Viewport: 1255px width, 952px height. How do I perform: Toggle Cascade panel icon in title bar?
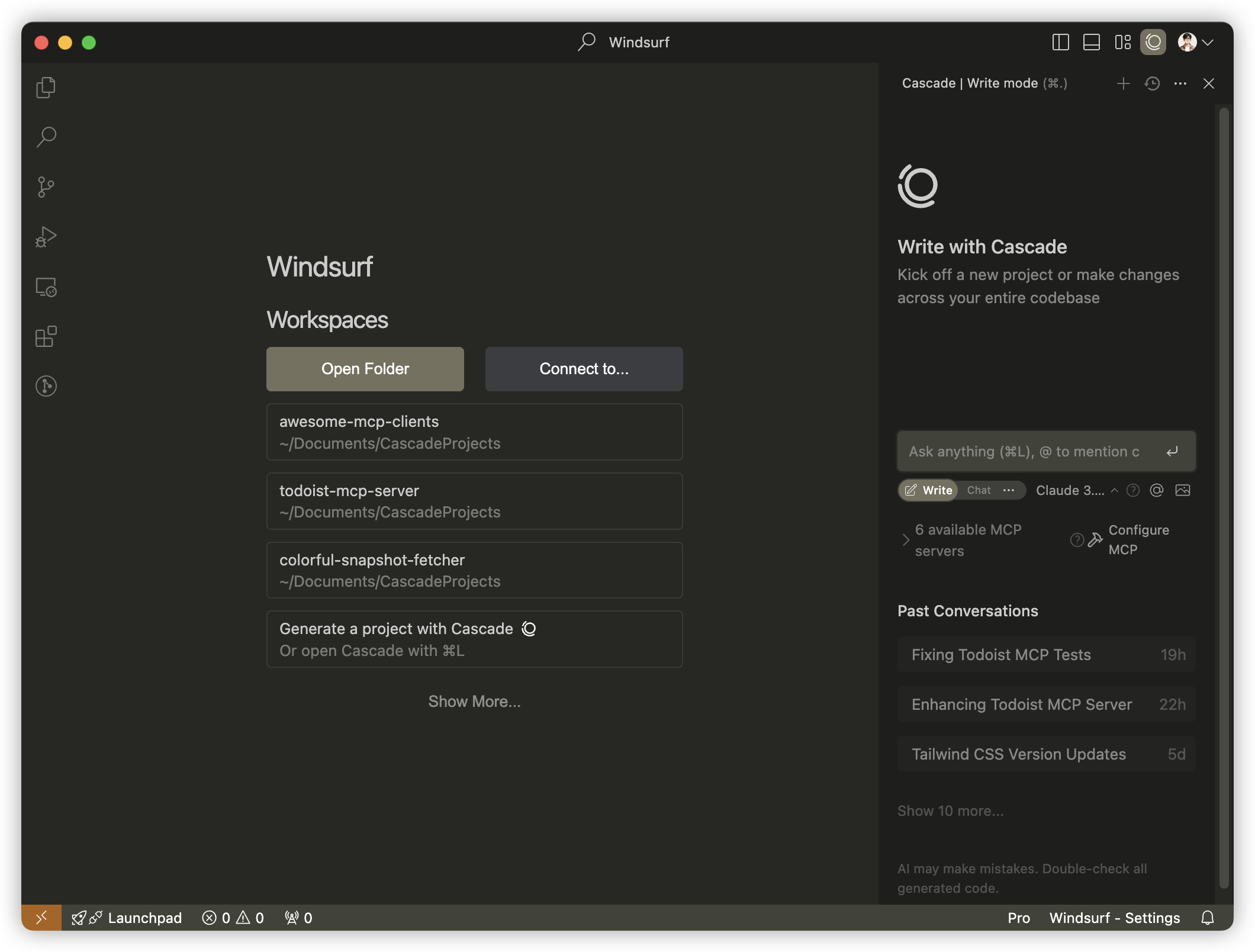click(x=1153, y=42)
